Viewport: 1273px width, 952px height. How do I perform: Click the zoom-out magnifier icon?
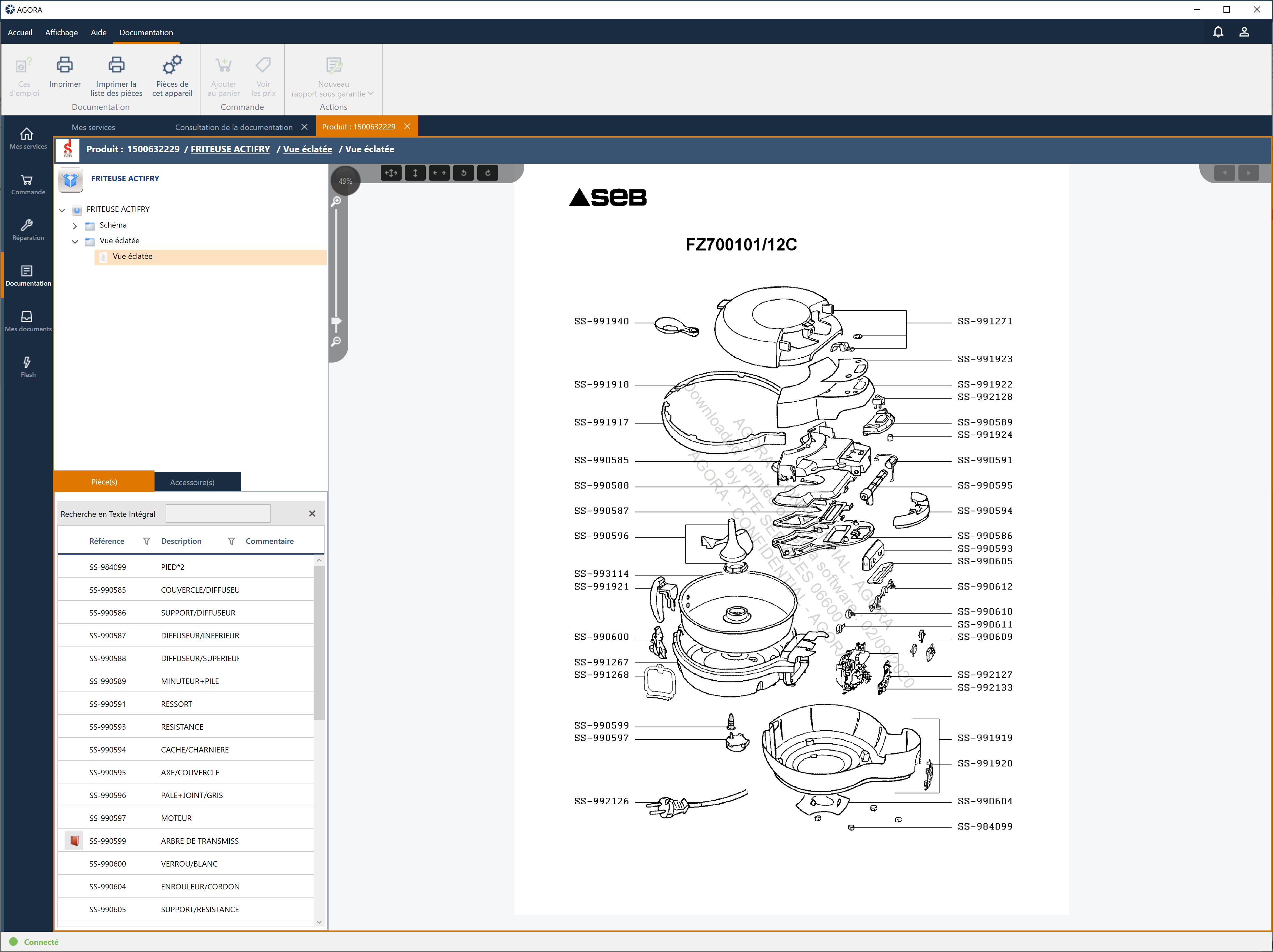point(336,342)
